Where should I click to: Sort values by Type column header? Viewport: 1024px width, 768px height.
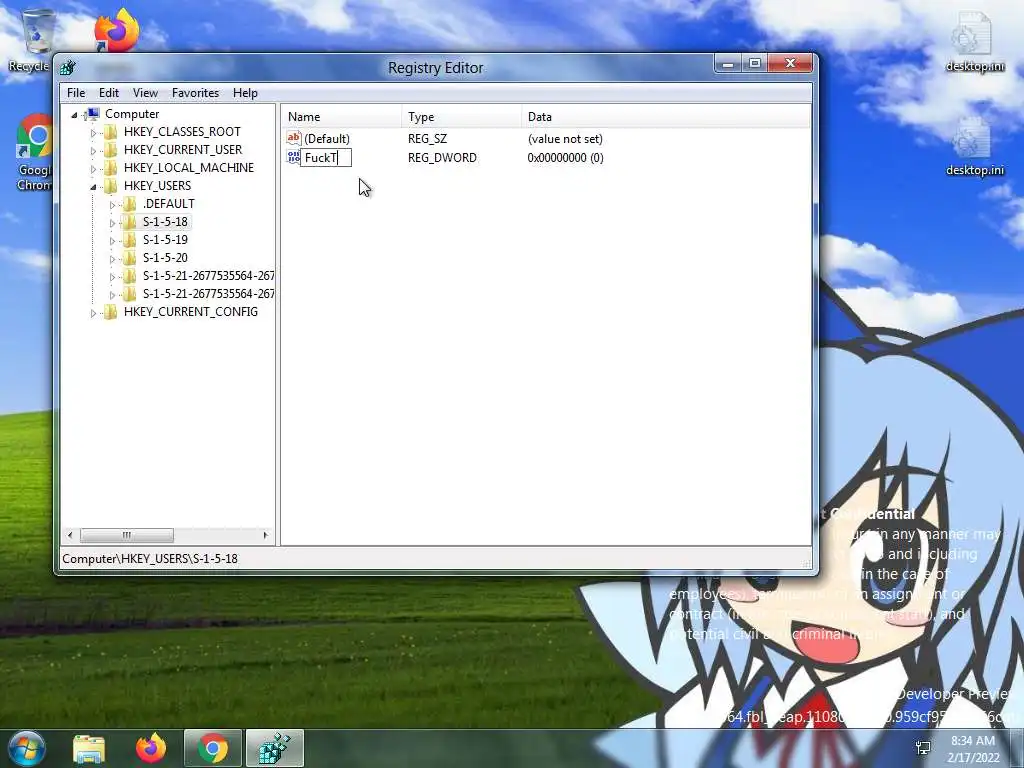(x=462, y=117)
